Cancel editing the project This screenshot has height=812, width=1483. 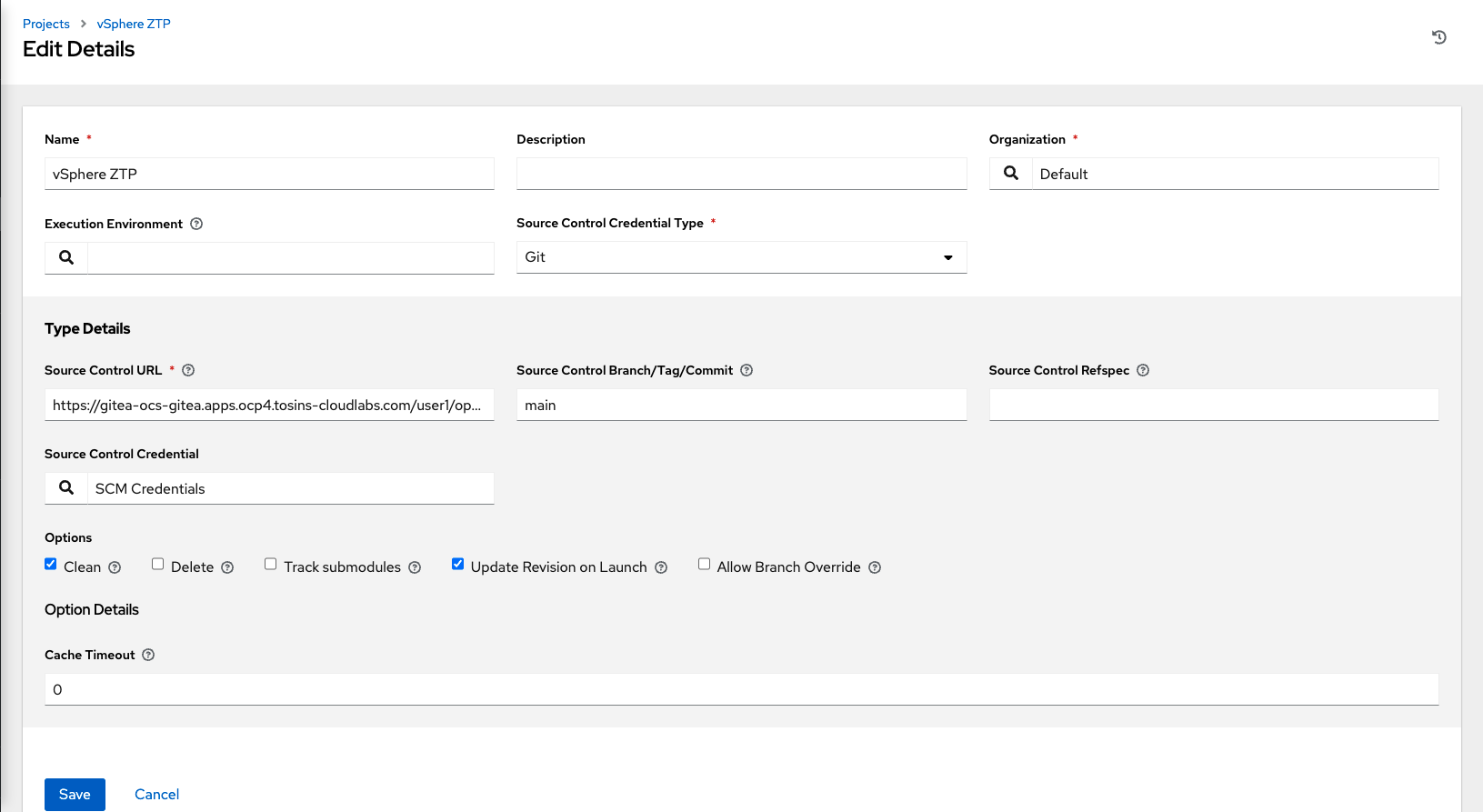(156, 794)
